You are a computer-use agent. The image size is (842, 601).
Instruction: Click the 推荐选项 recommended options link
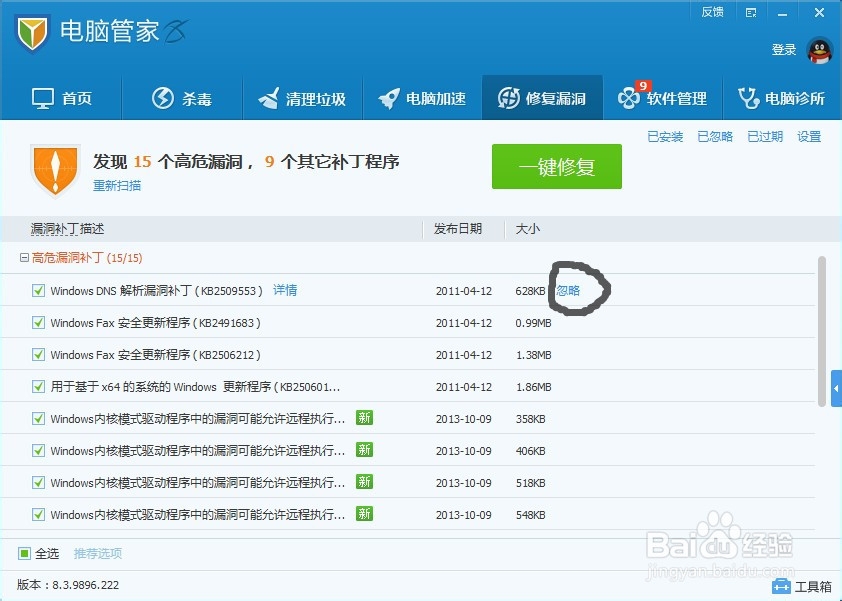(98, 554)
